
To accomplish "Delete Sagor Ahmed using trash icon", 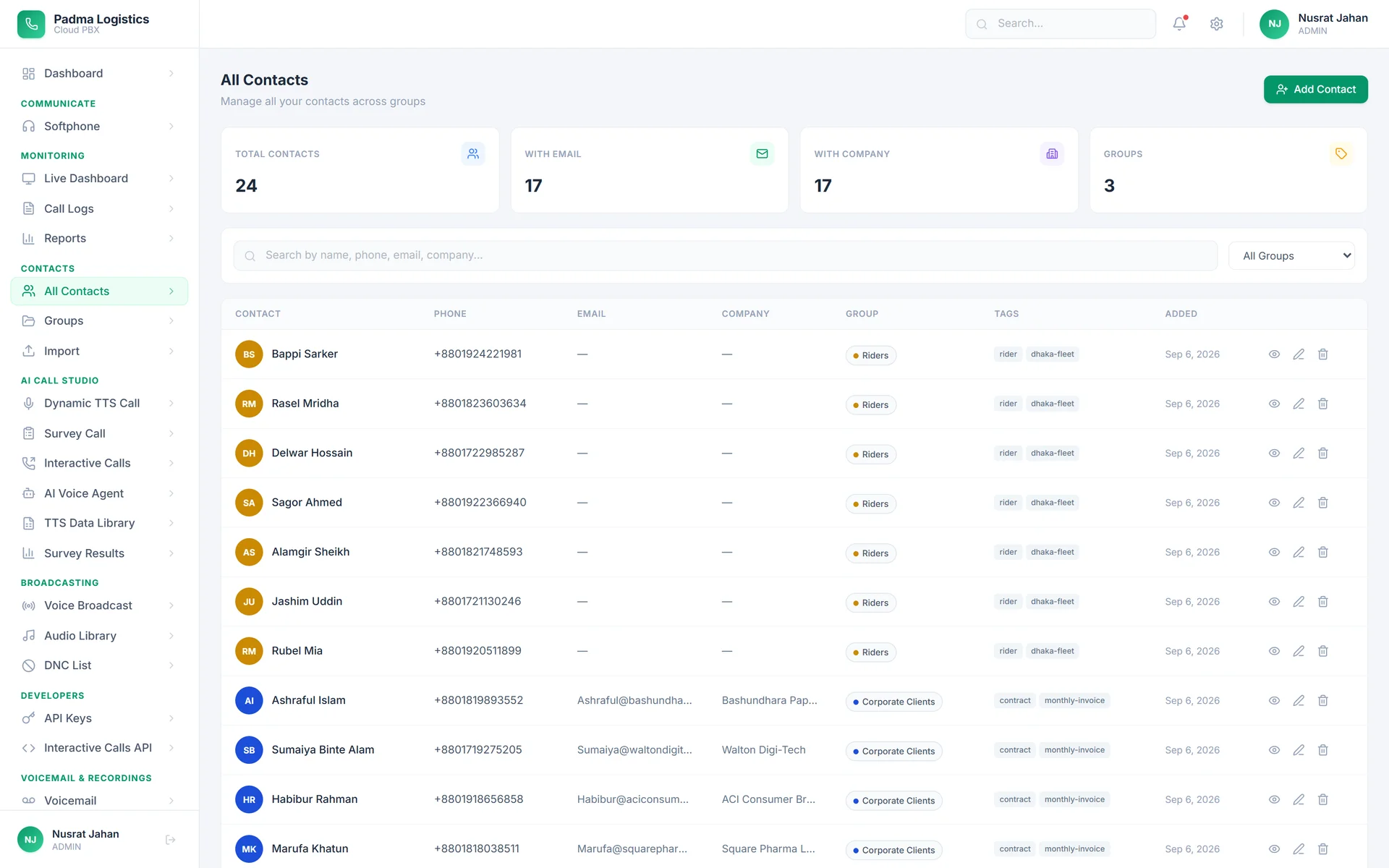I will (1323, 503).
